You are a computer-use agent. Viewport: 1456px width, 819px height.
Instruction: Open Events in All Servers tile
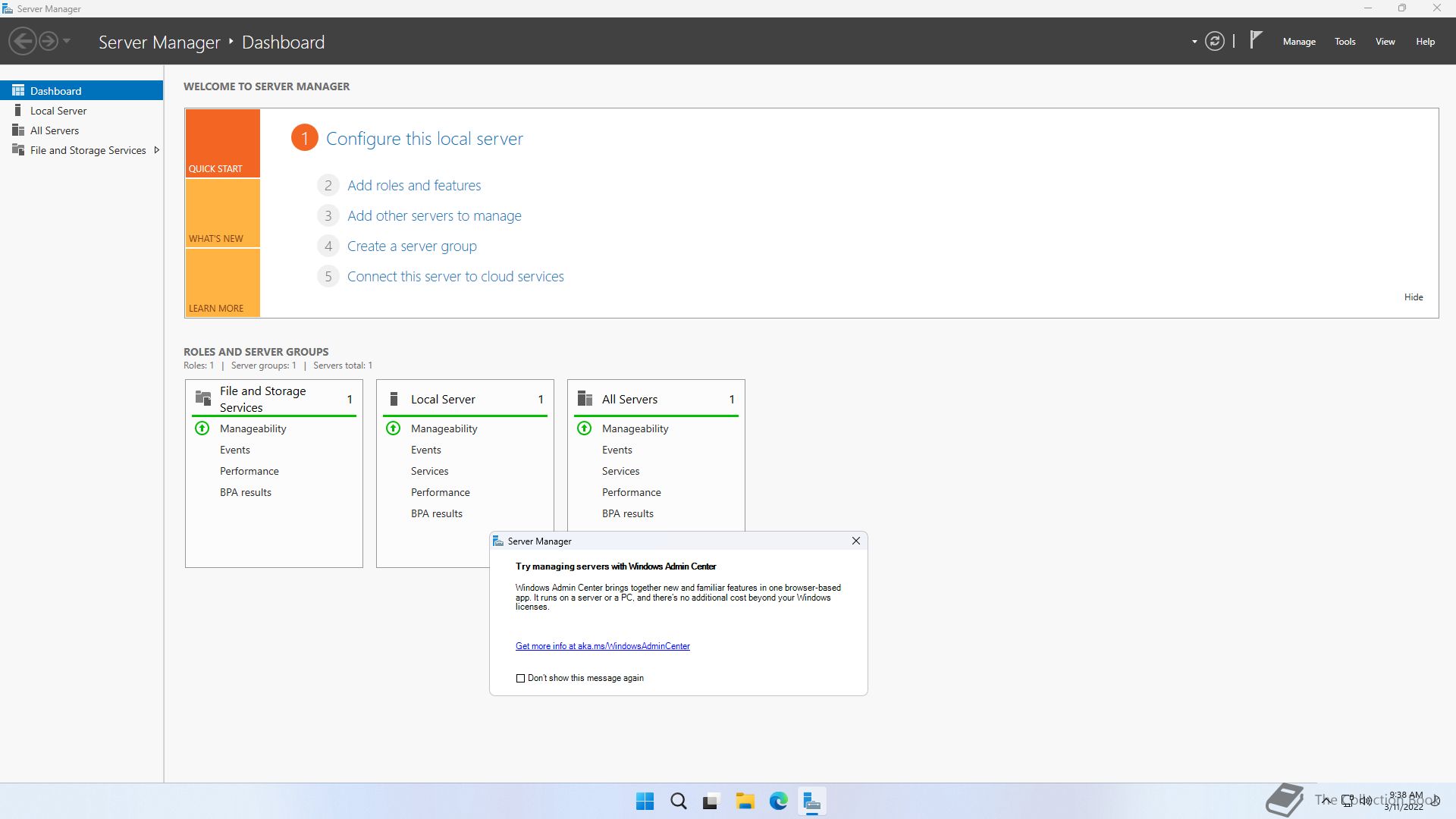(x=617, y=450)
